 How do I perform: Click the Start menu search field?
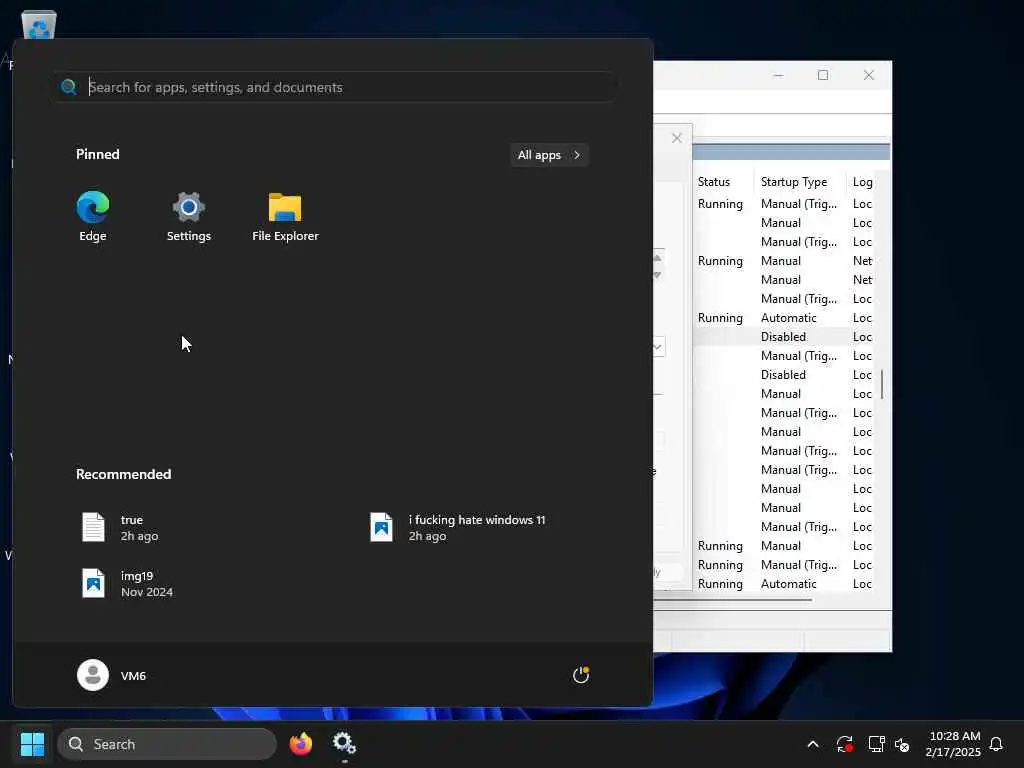click(334, 87)
